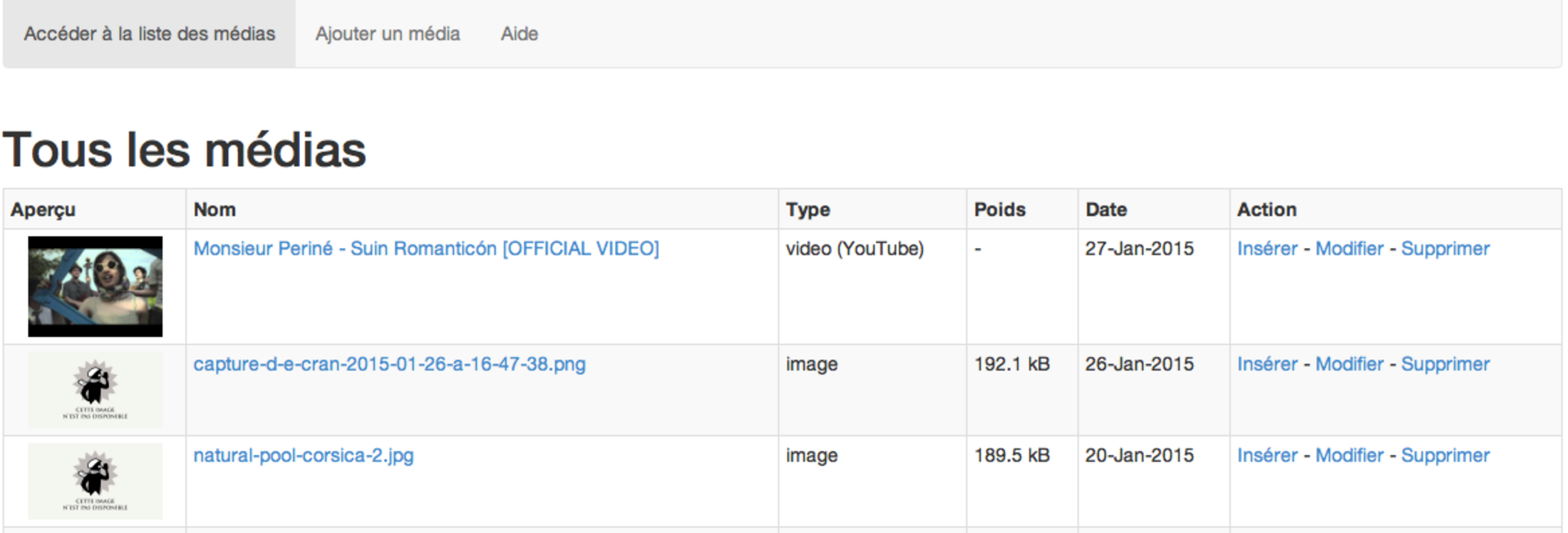Screen dimensions: 1568x533
Task: Click the Date column header
Action: coord(1105,209)
